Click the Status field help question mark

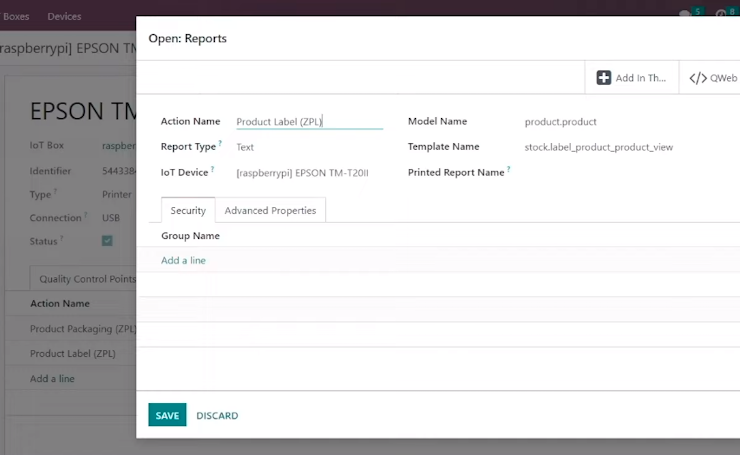pyautogui.click(x=61, y=238)
